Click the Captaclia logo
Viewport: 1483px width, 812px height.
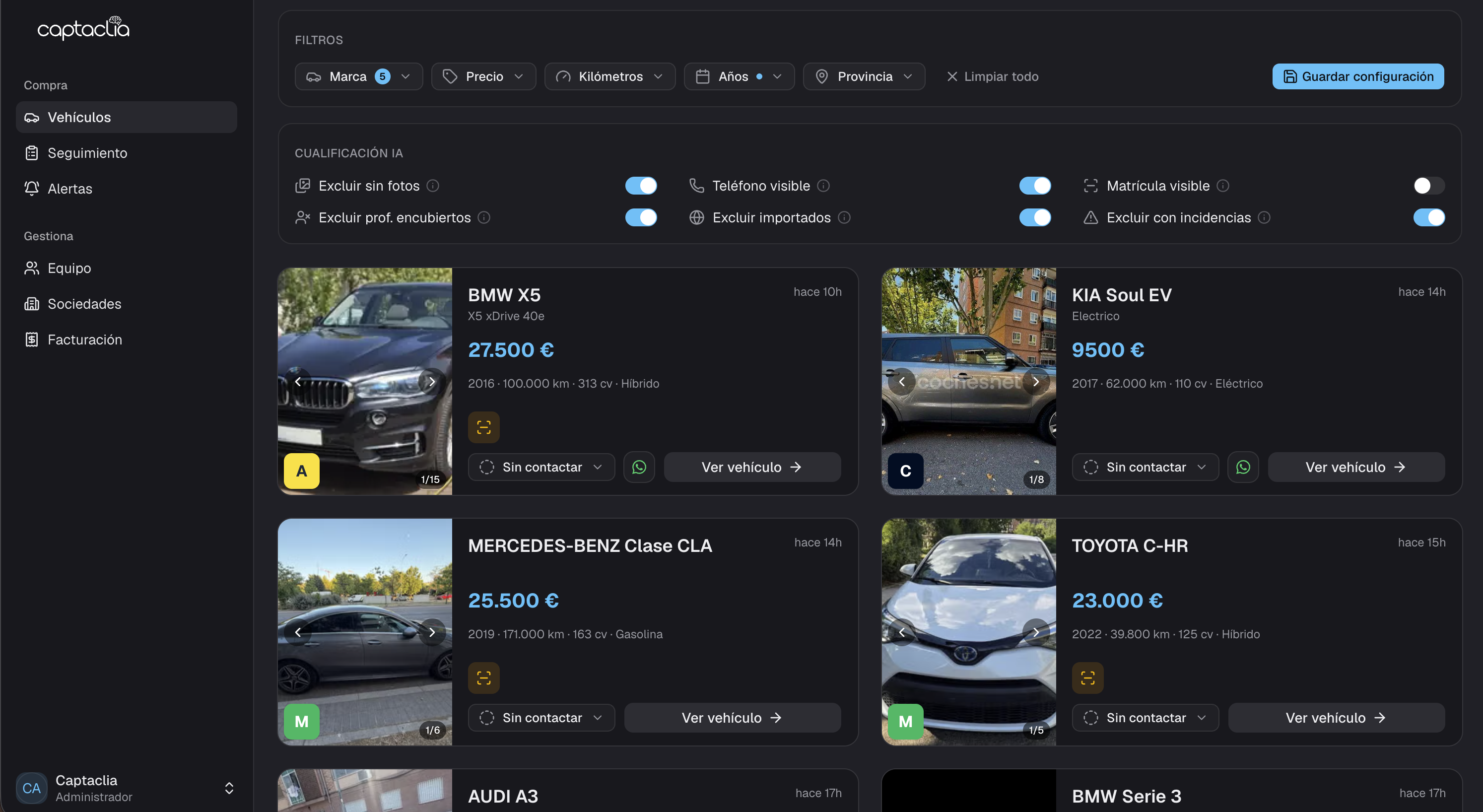pos(83,28)
